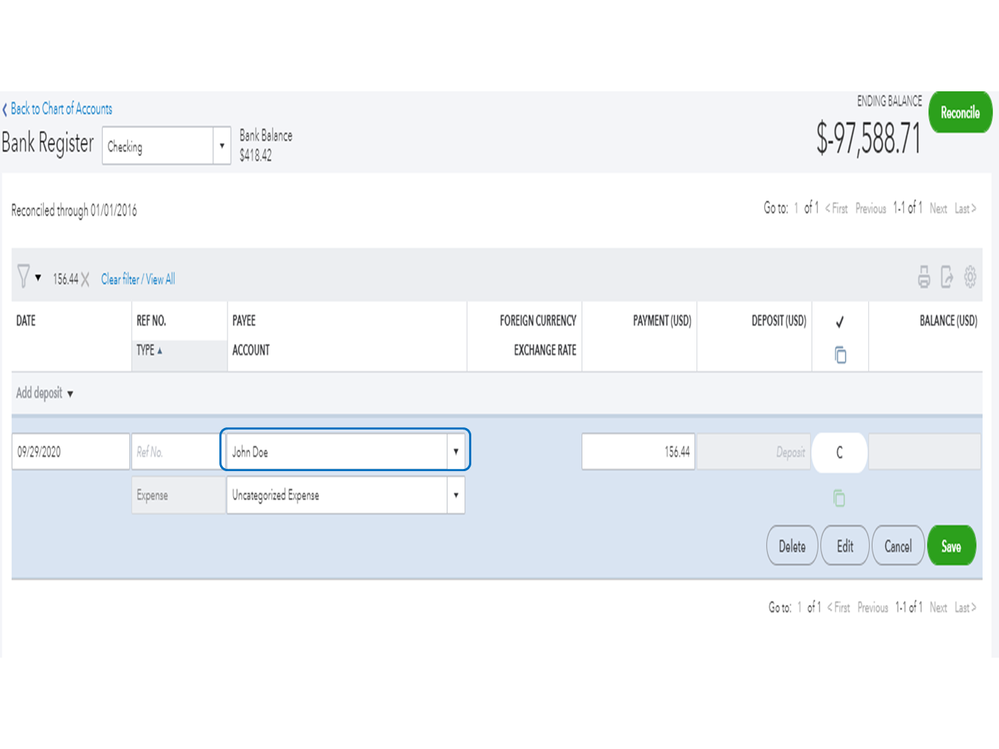Click the 09/29/2020 date field
999x749 pixels.
click(x=70, y=452)
